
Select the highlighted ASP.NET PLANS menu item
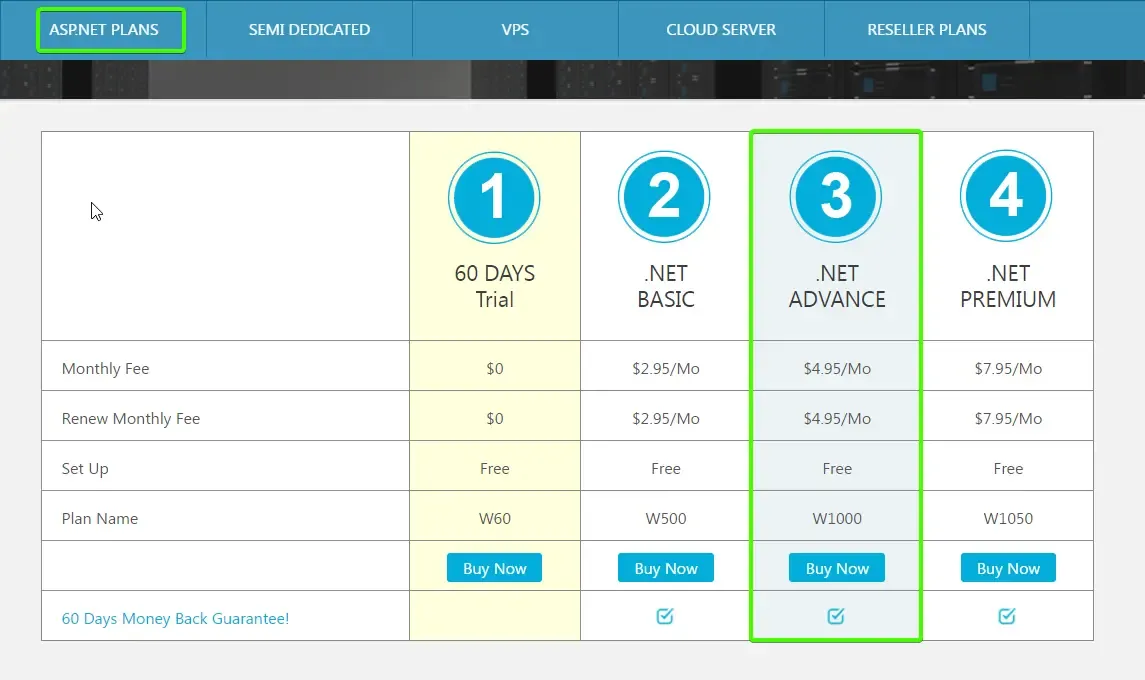coord(110,29)
